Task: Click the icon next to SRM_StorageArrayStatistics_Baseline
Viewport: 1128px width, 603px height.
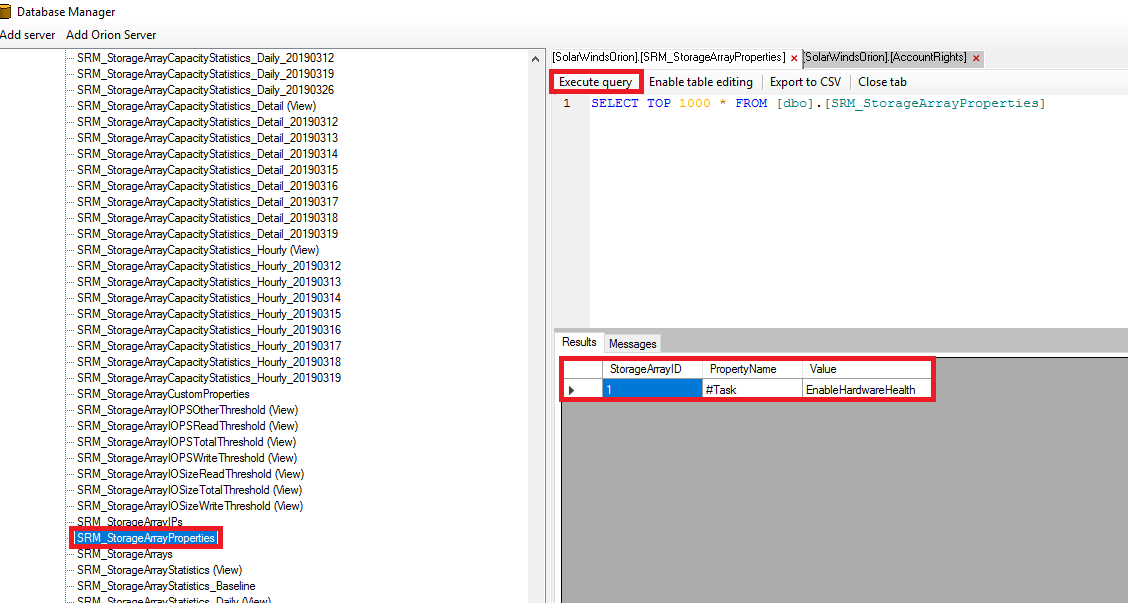Action: (x=68, y=585)
